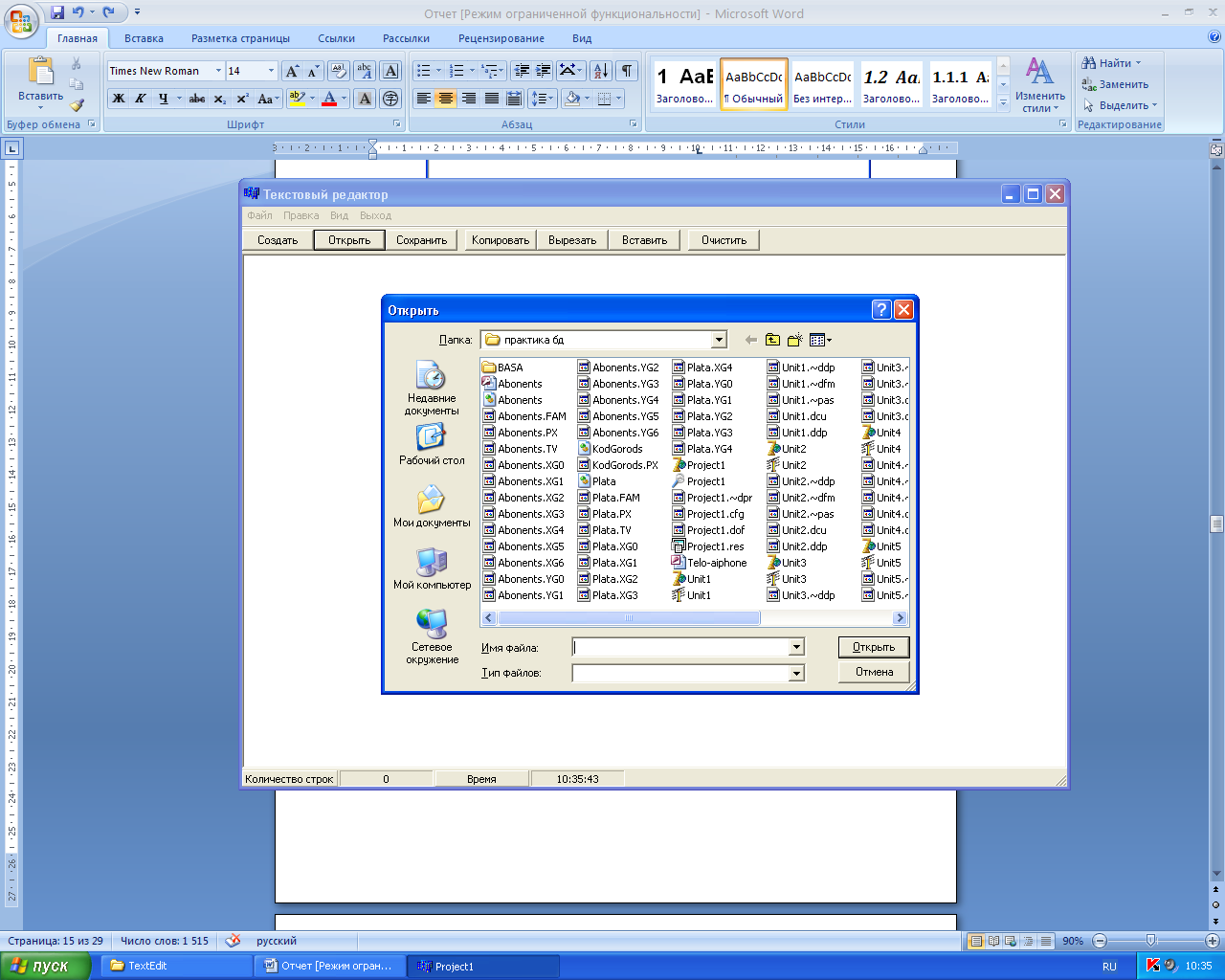Click the Shrink Font icon
The height and width of the screenshot is (980, 1225).
(x=313, y=71)
